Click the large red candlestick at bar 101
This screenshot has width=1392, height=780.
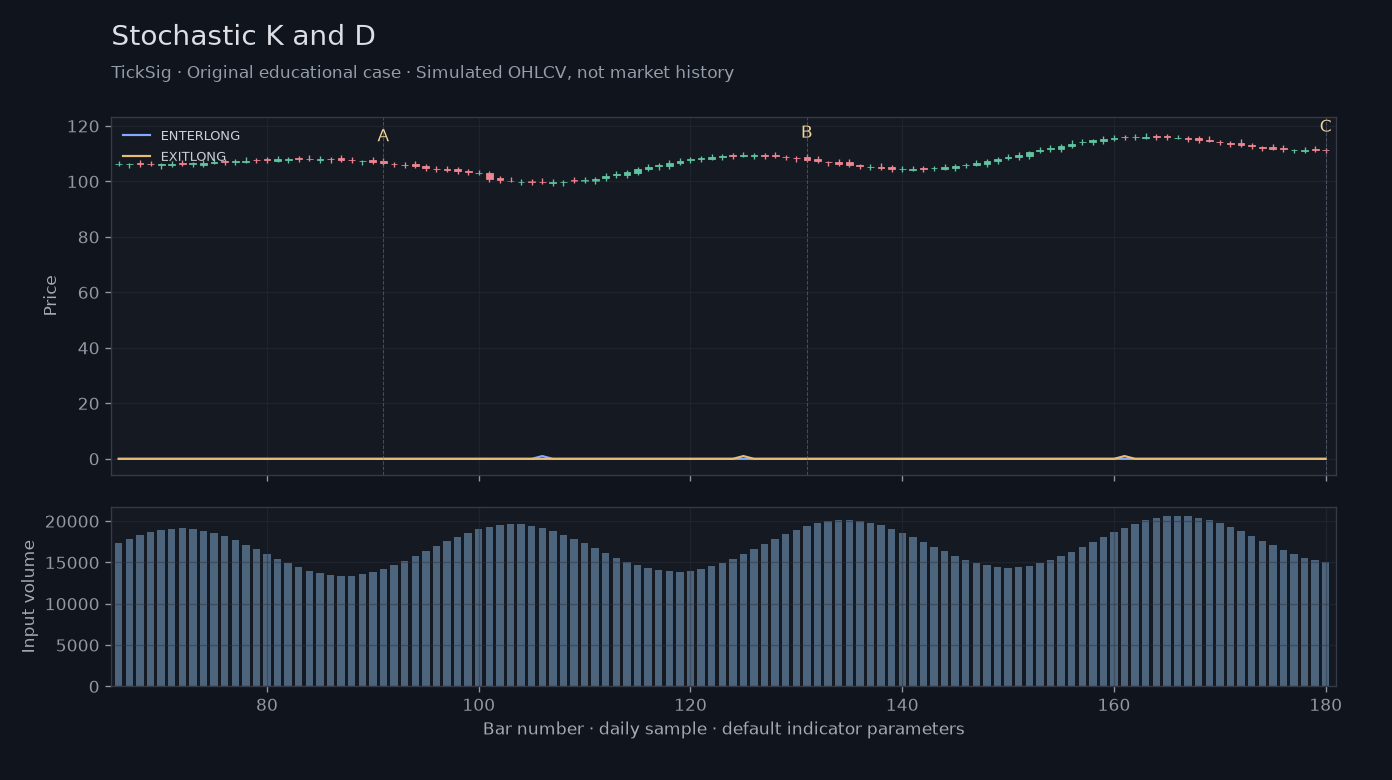pos(490,177)
